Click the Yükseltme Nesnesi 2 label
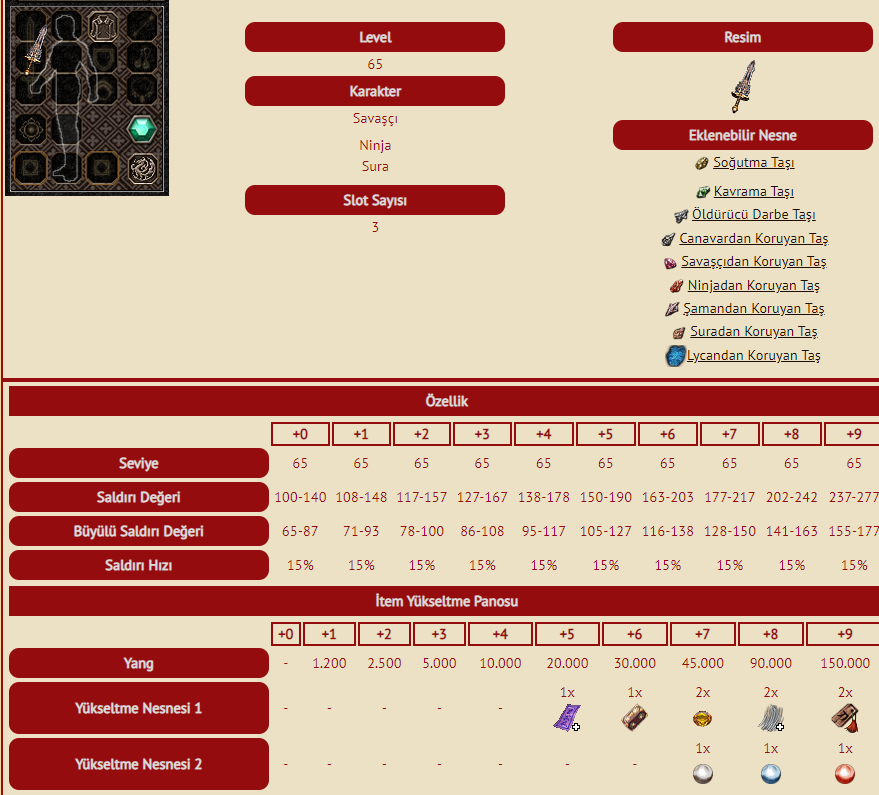 pos(138,764)
